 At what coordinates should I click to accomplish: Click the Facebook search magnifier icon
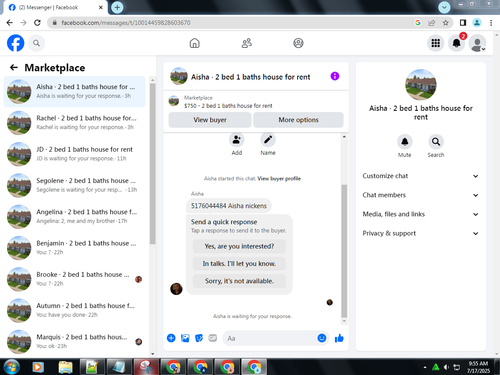(36, 43)
